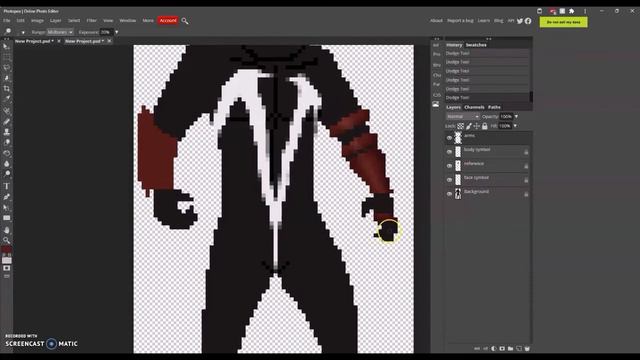Open the Report a bug link
The image size is (640, 360).
point(460,20)
